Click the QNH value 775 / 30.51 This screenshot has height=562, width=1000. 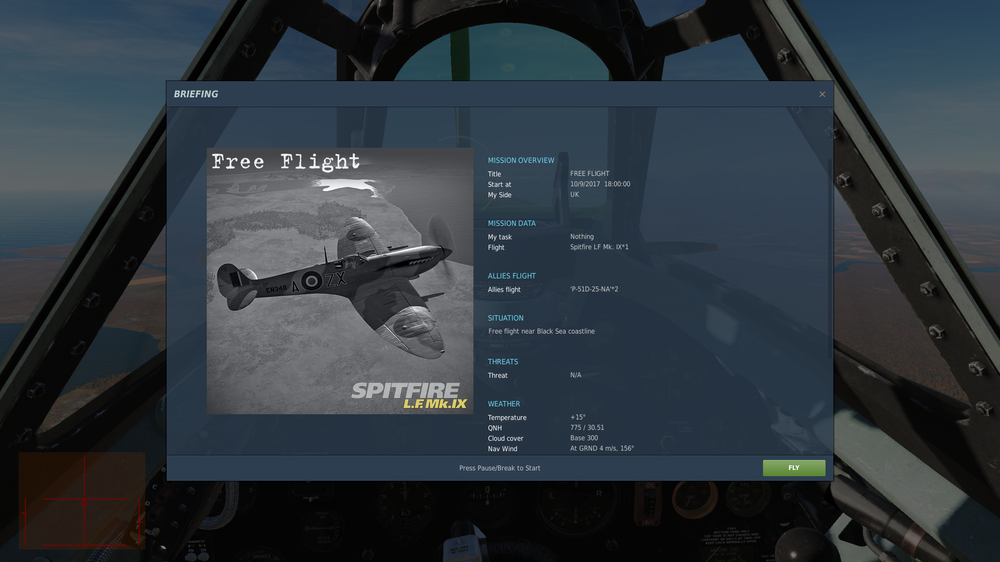pos(587,427)
